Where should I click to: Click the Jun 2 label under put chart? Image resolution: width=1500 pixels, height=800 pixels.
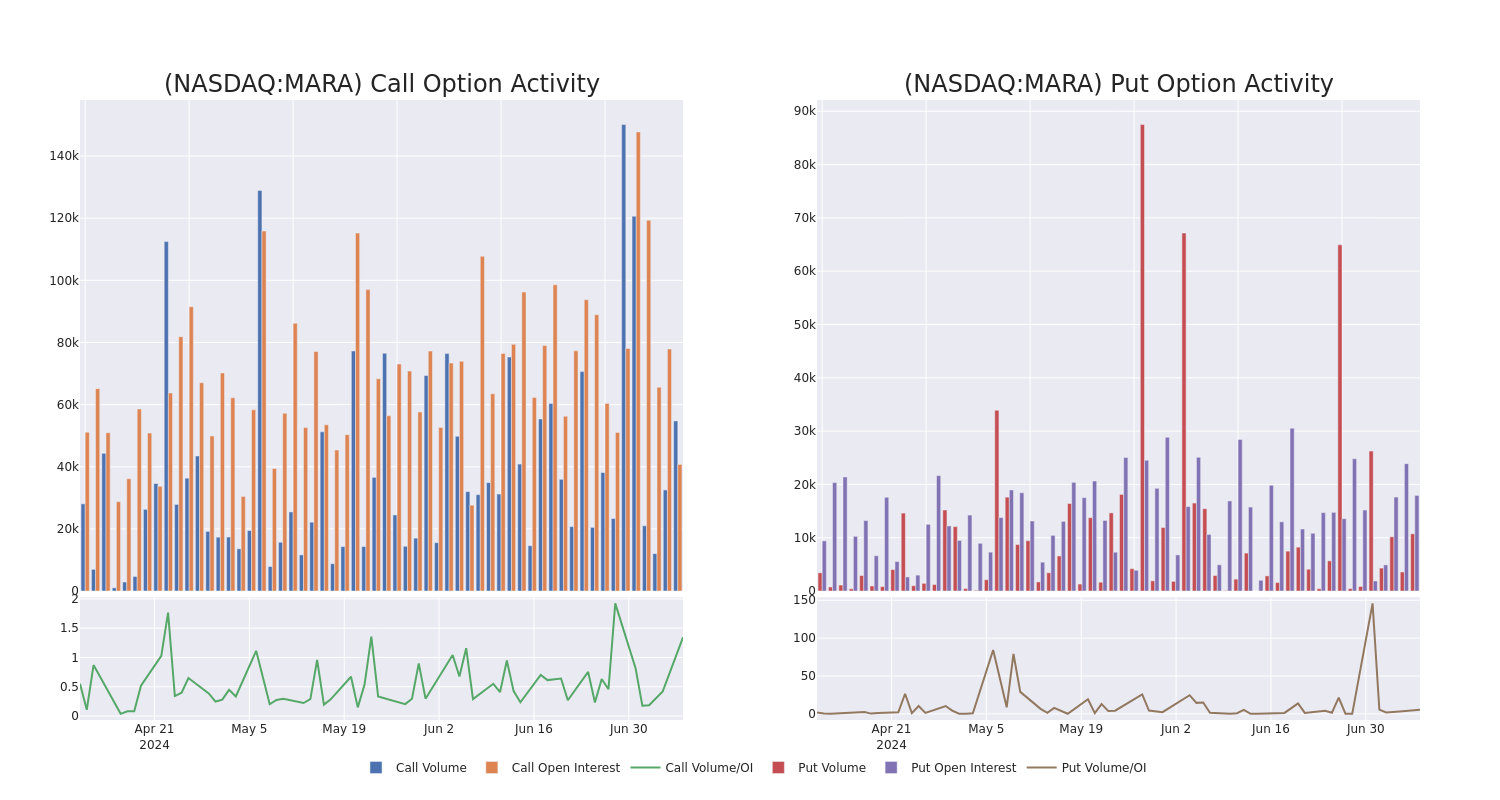1176,729
